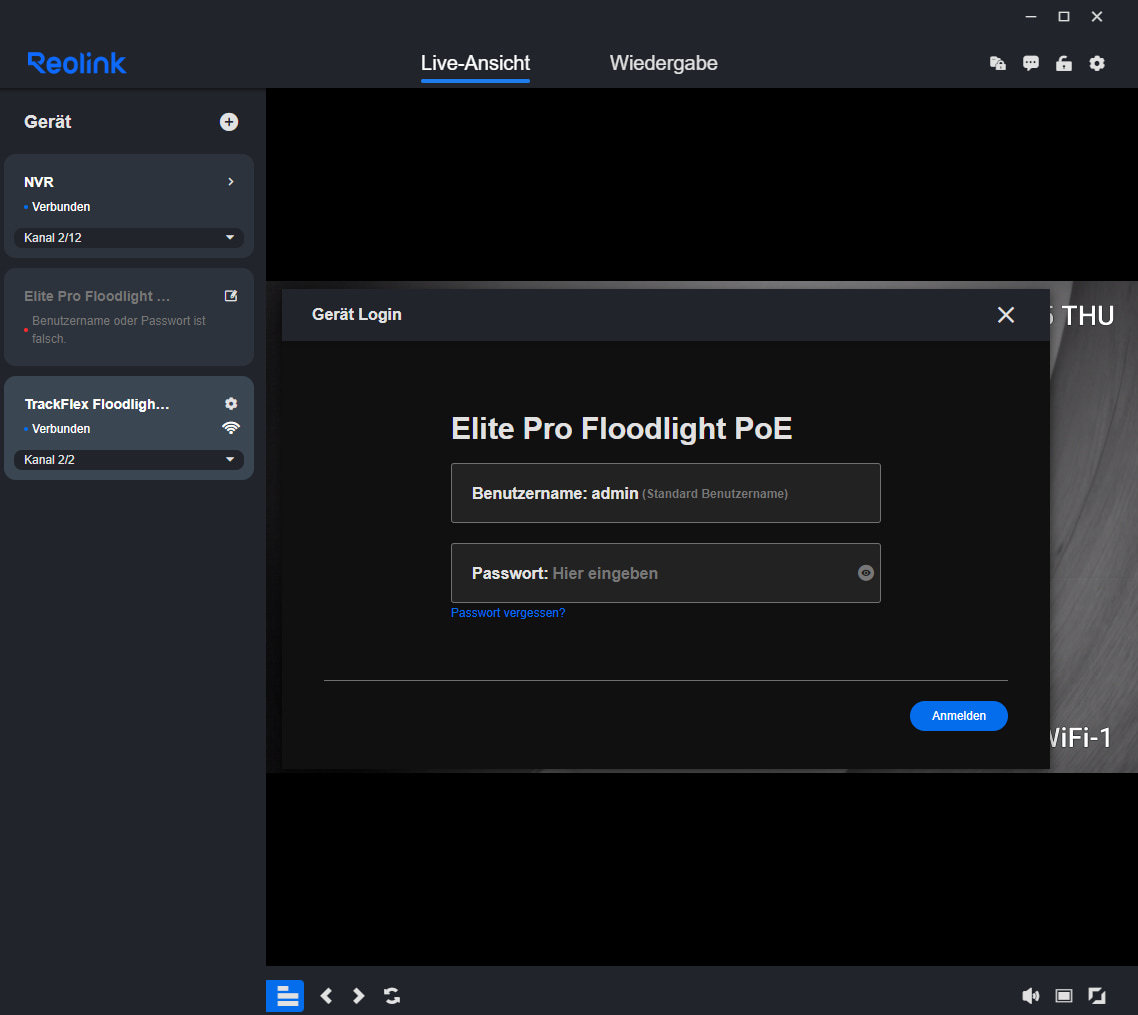Follow the Passwort vergessen? link
The width and height of the screenshot is (1138, 1015).
coord(508,613)
